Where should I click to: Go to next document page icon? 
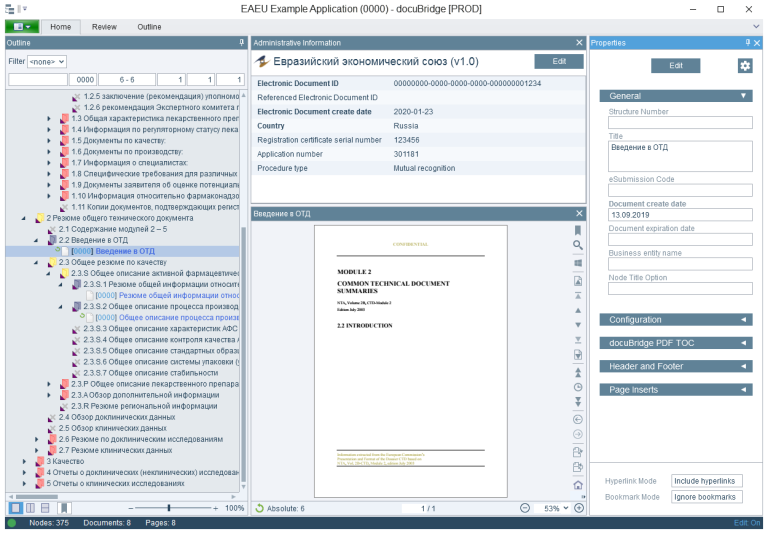coord(577,355)
